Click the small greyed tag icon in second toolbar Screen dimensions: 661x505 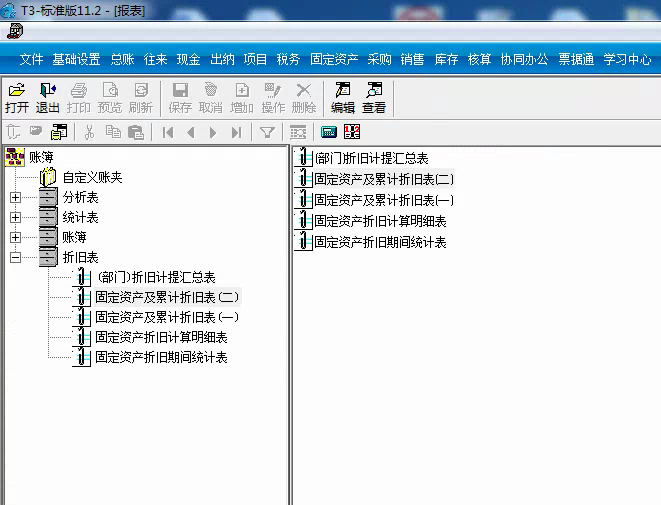[36, 131]
